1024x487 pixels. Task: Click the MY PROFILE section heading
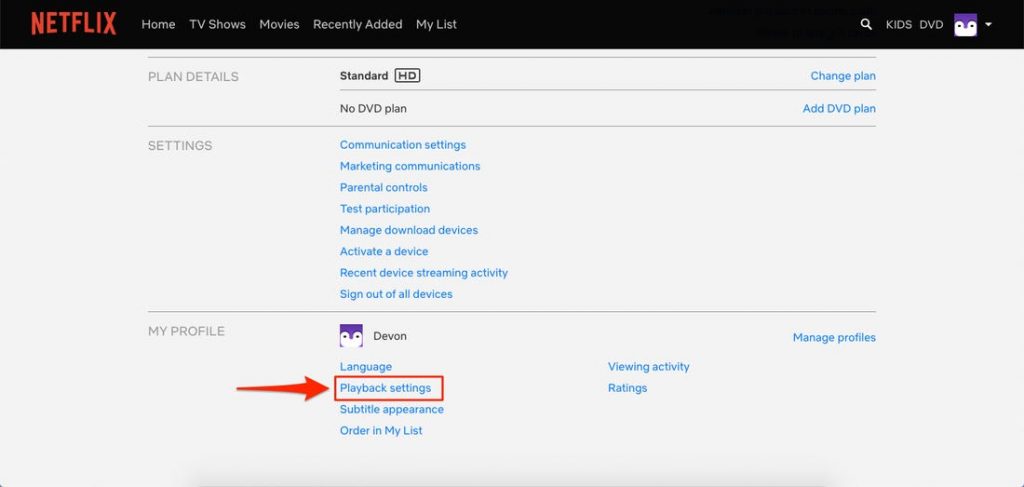[186, 331]
